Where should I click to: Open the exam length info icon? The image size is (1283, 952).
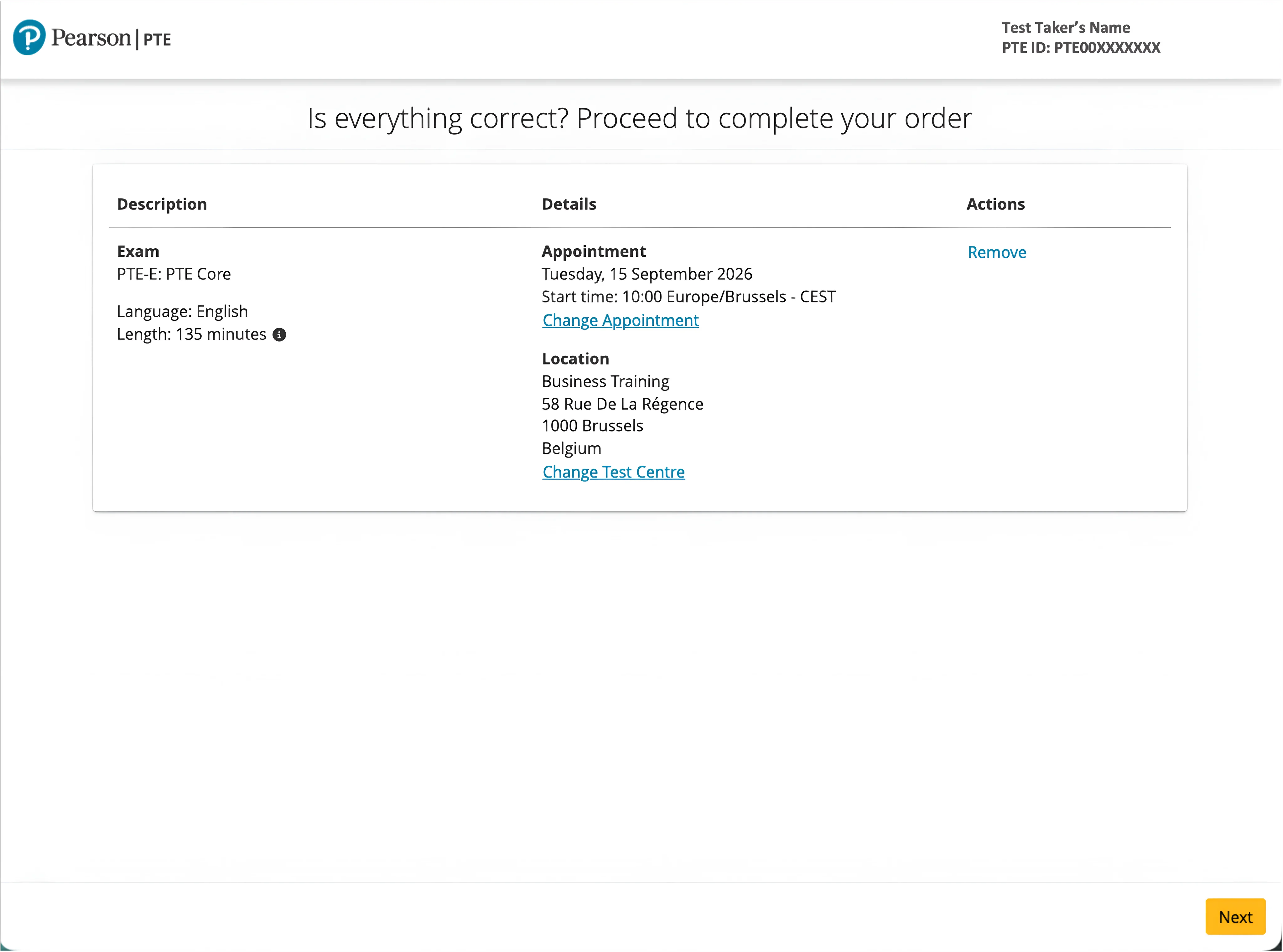click(x=279, y=335)
